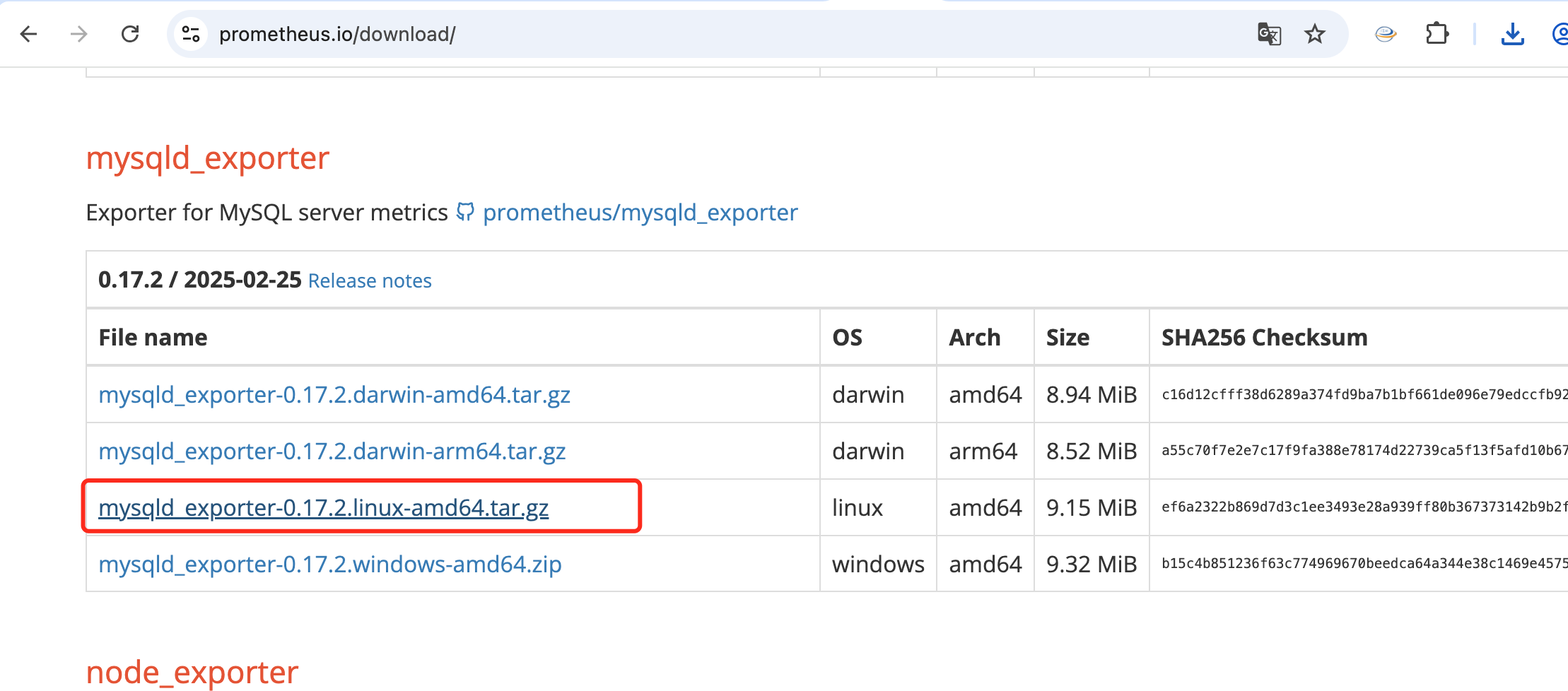Select the 9.32 MiB size cell
This screenshot has width=1568, height=691.
coord(1092,564)
